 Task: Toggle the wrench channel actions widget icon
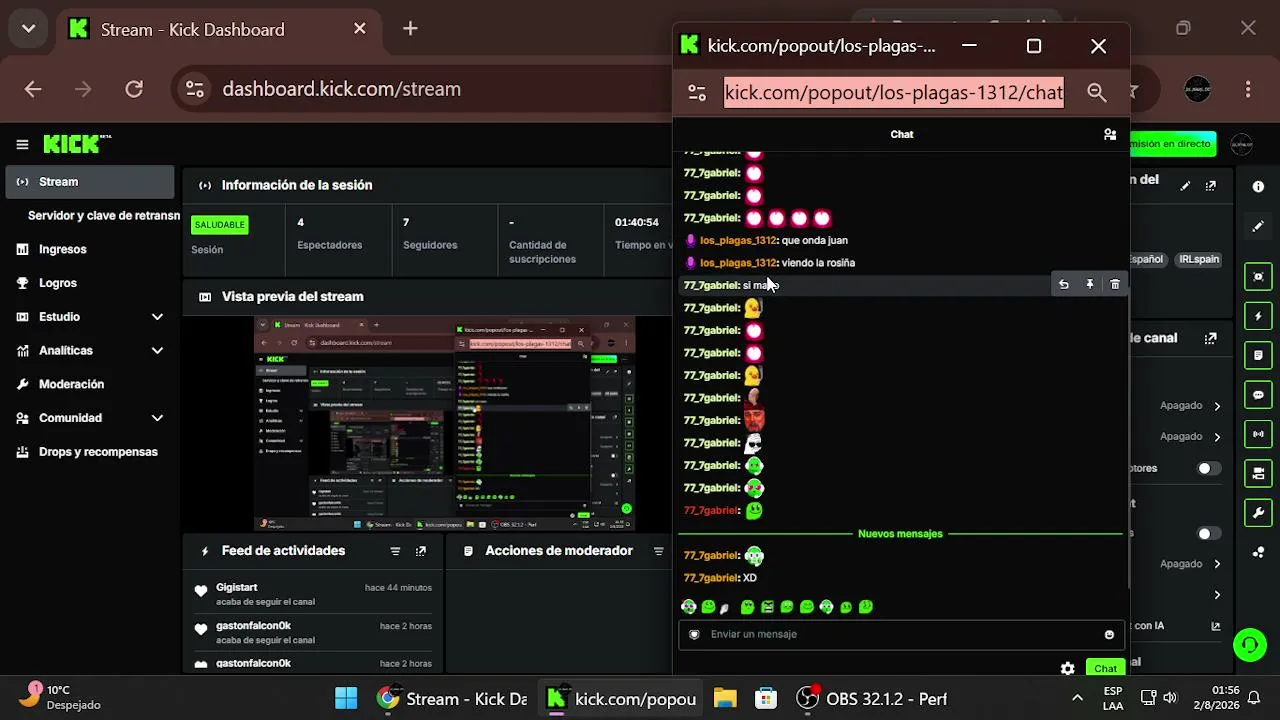[x=1258, y=513]
